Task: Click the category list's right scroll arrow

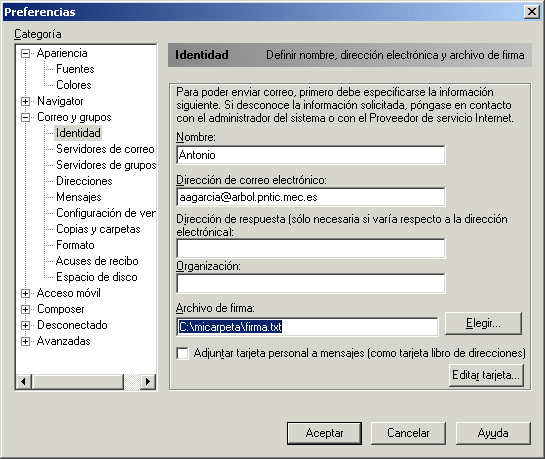Action: click(x=148, y=382)
